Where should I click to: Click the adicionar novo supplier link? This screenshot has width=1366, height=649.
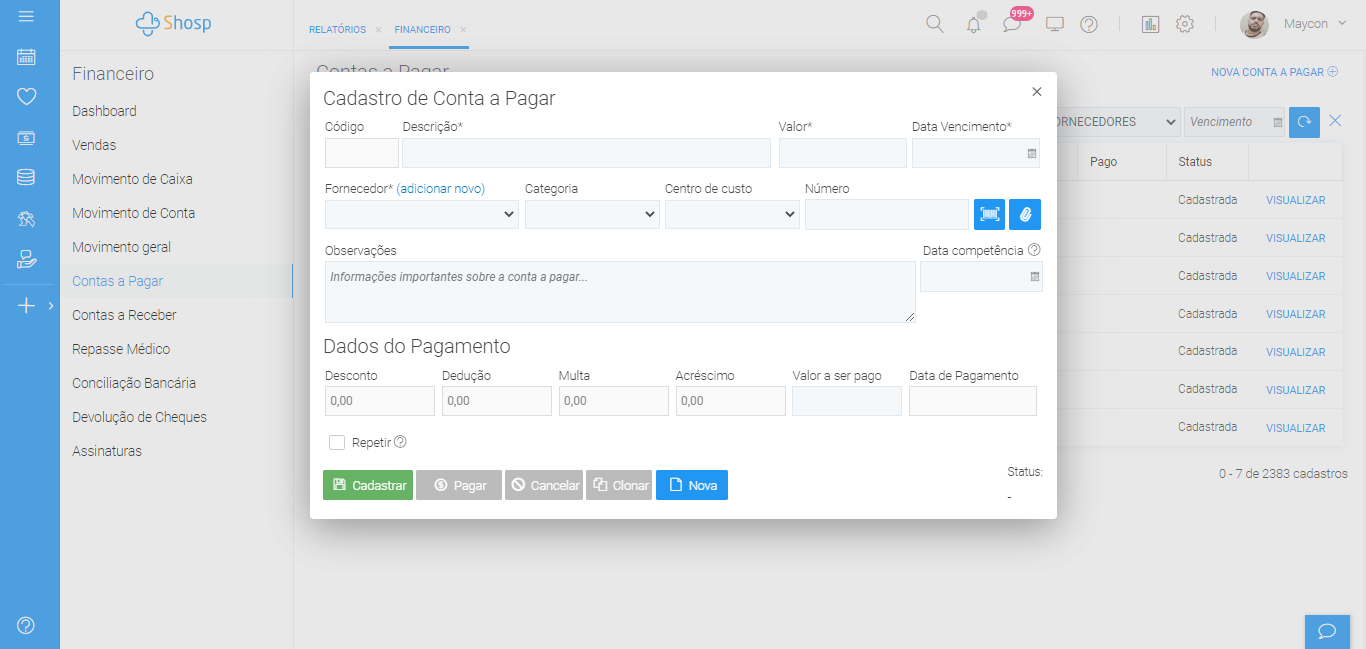441,189
